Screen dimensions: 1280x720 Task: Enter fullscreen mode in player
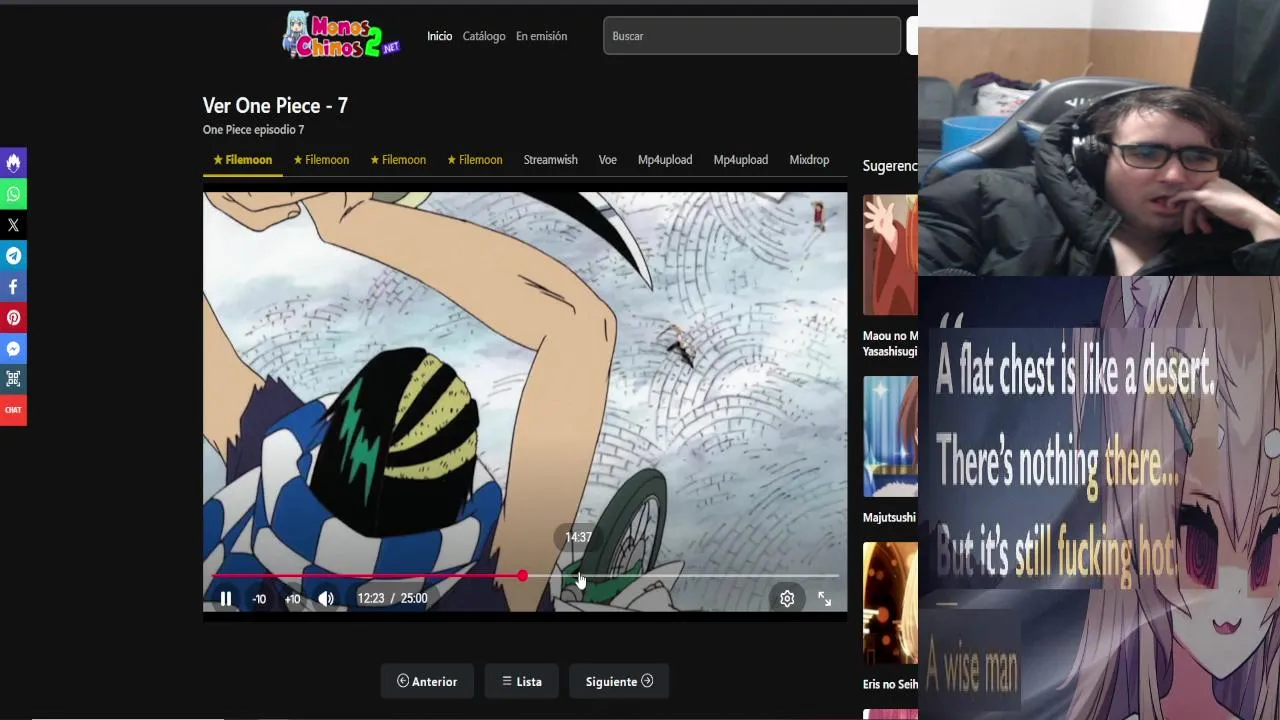[824, 598]
